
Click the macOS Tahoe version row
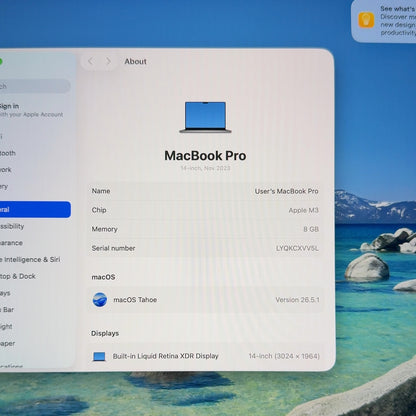pos(205,300)
